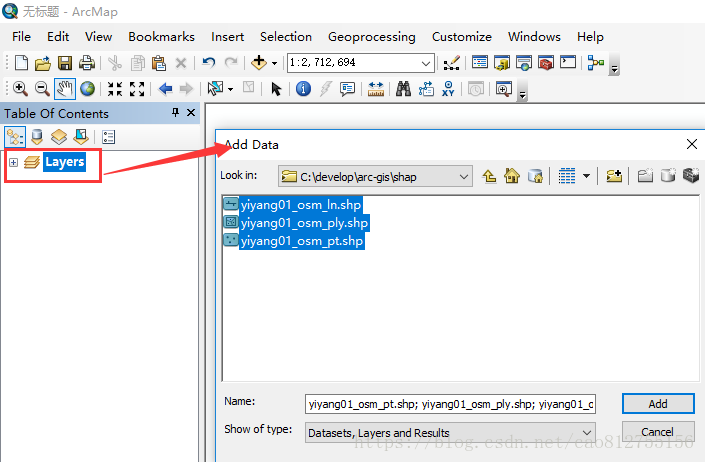Open the Catalog window icon
This screenshot has height=462, width=705.
[x=502, y=62]
